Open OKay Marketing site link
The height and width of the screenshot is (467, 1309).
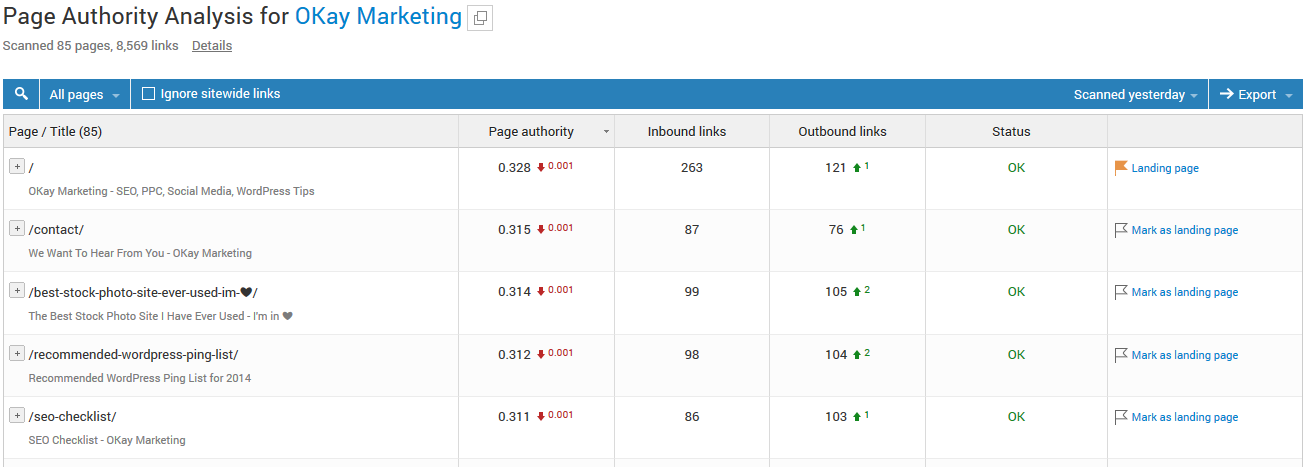[378, 17]
